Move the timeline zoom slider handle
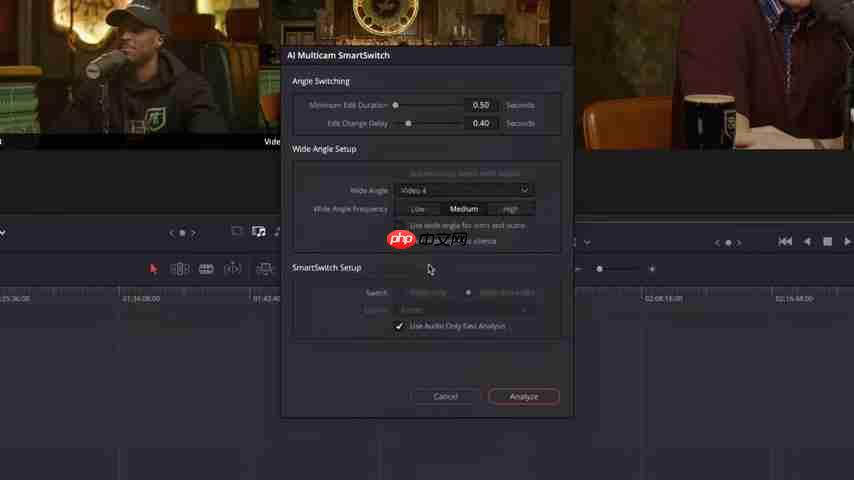 tap(600, 269)
